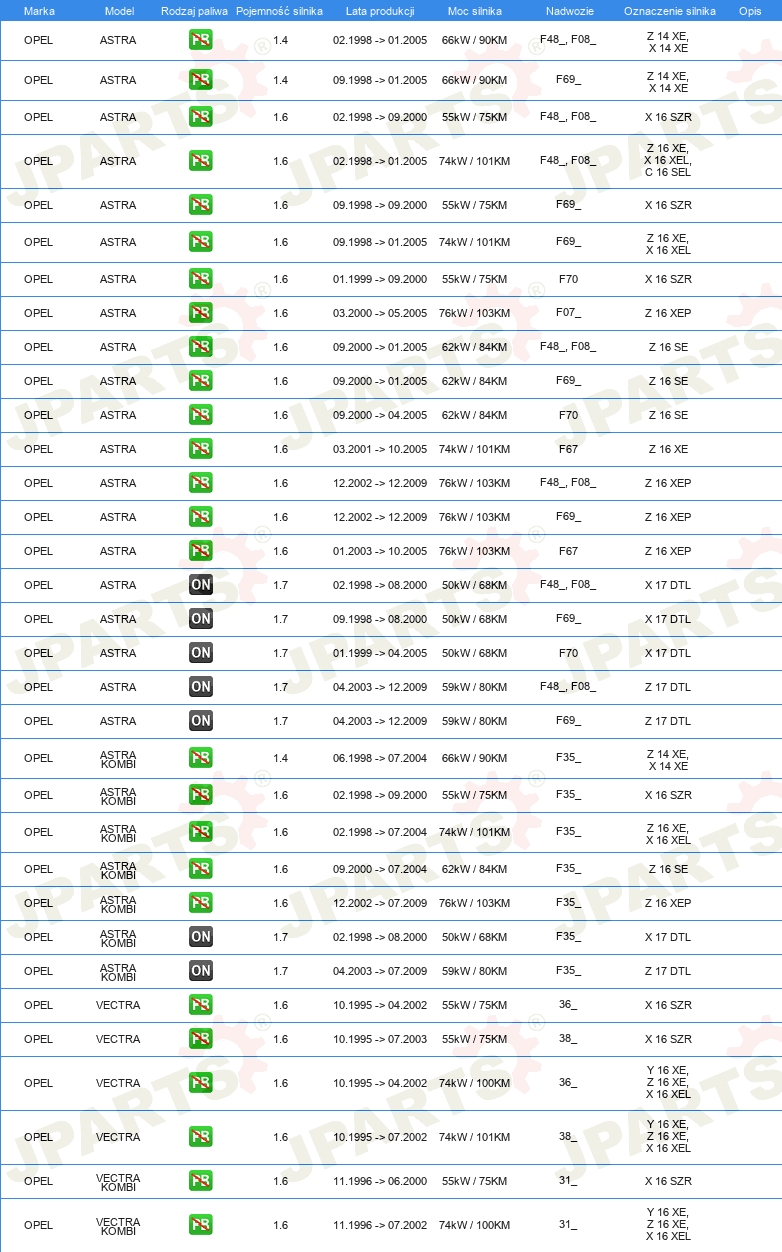Click the date cell "09.2000 -> 07.2004"
Screen dimensions: 782x1252
pos(380,870)
